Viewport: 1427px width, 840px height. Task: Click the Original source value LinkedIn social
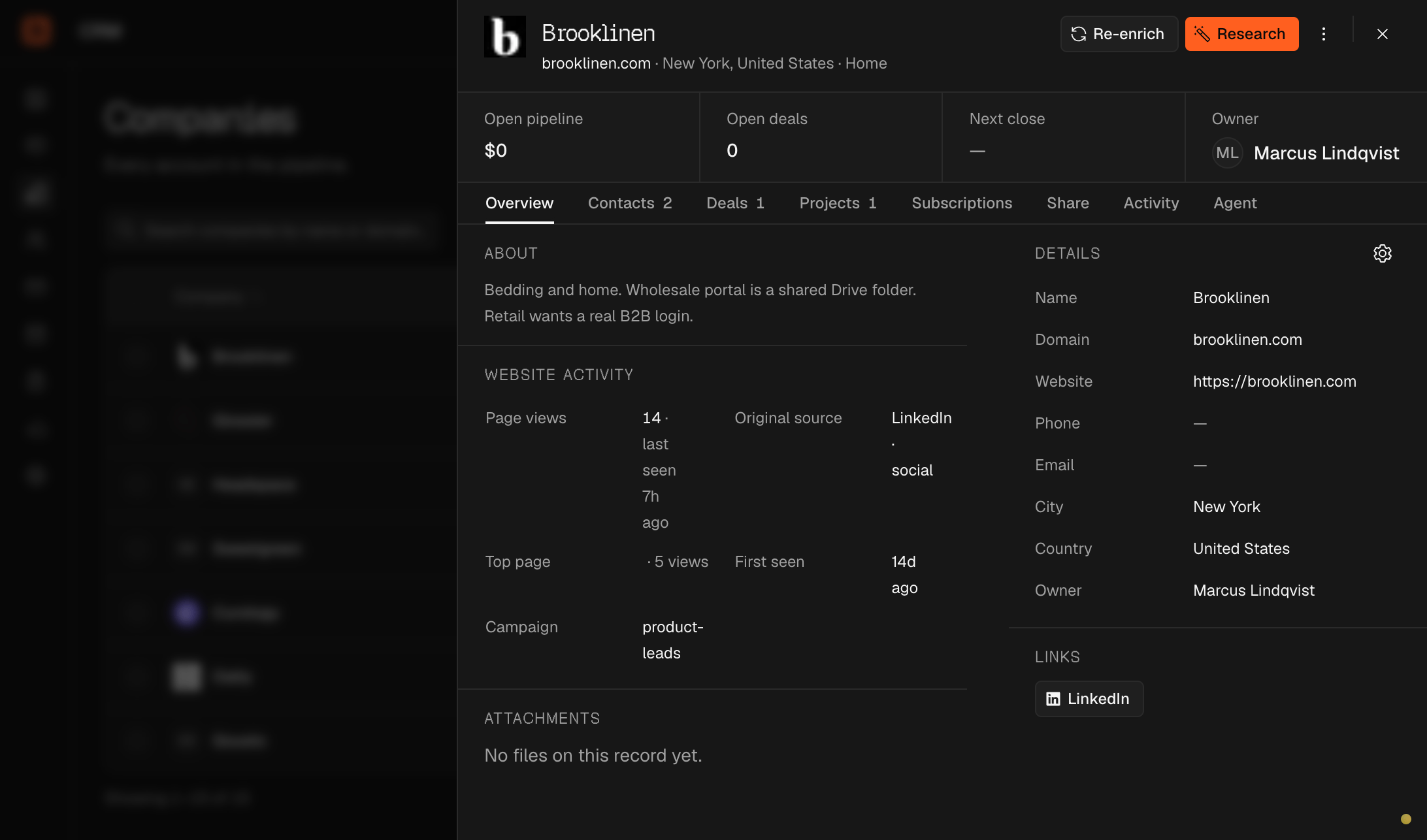pyautogui.click(x=922, y=444)
